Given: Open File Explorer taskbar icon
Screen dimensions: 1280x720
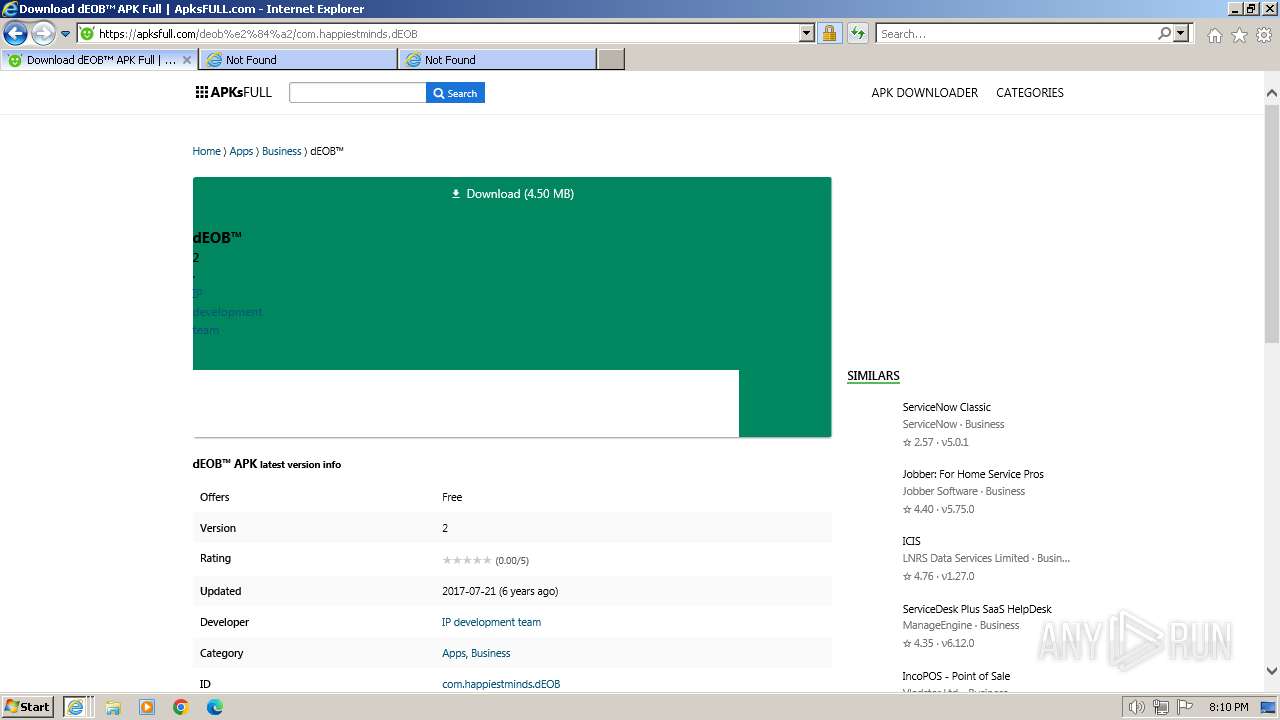Looking at the screenshot, I should click(113, 707).
